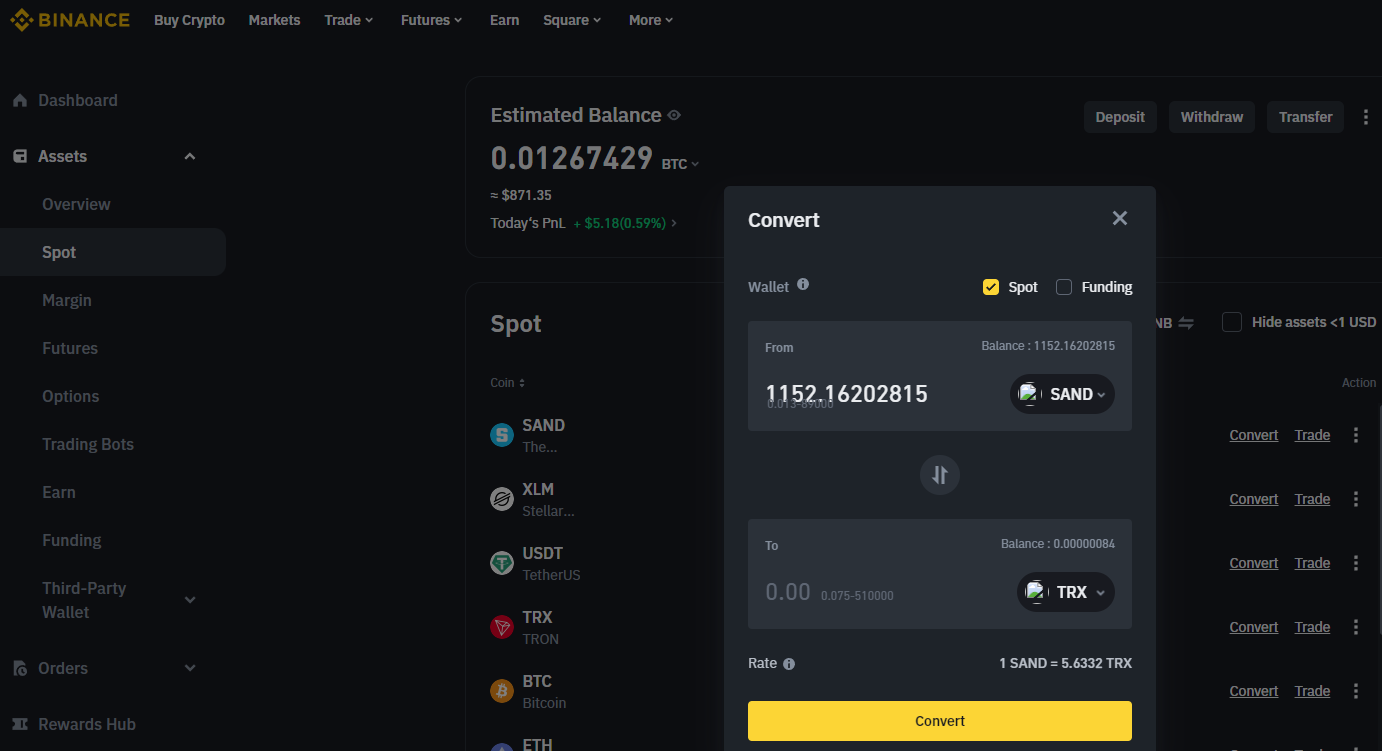
Task: Check the Funding wallet checkbox
Action: 1064,287
